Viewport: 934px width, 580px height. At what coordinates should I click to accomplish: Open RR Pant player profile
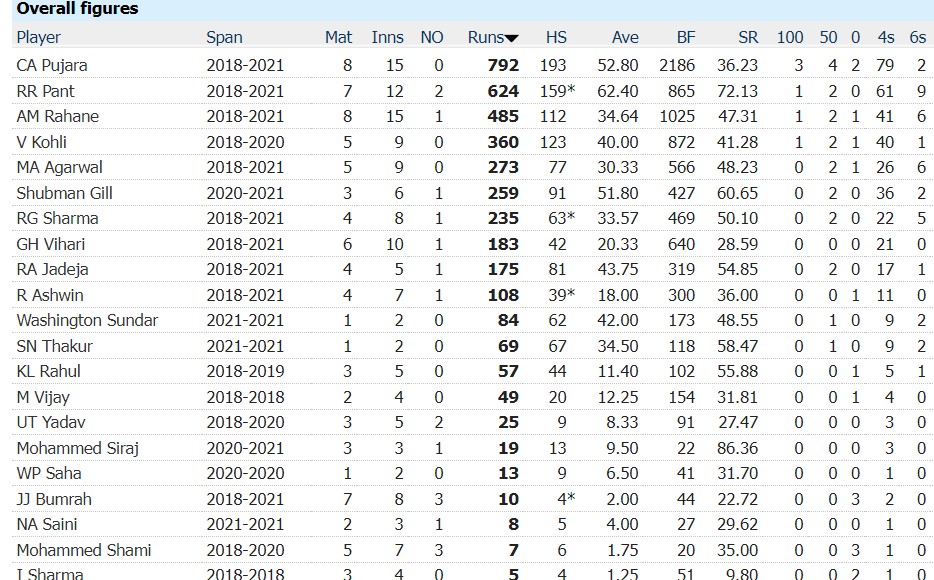[x=45, y=91]
